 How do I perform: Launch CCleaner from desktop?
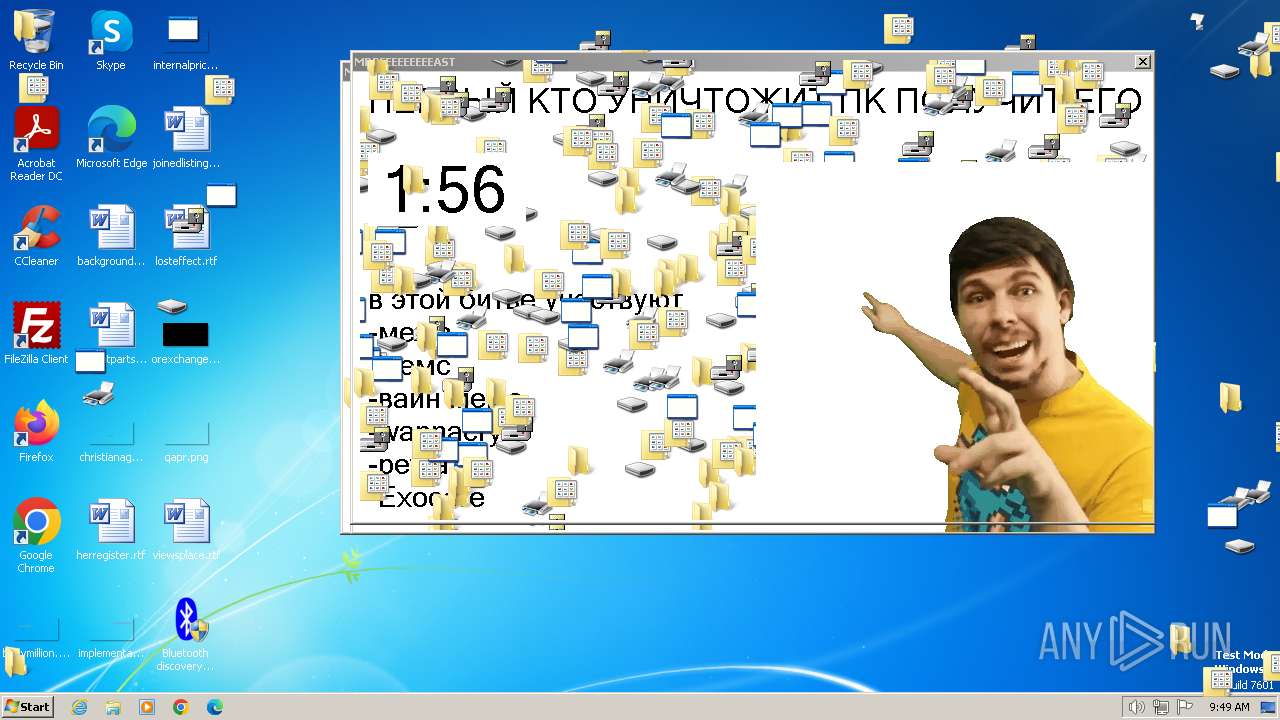pyautogui.click(x=36, y=236)
